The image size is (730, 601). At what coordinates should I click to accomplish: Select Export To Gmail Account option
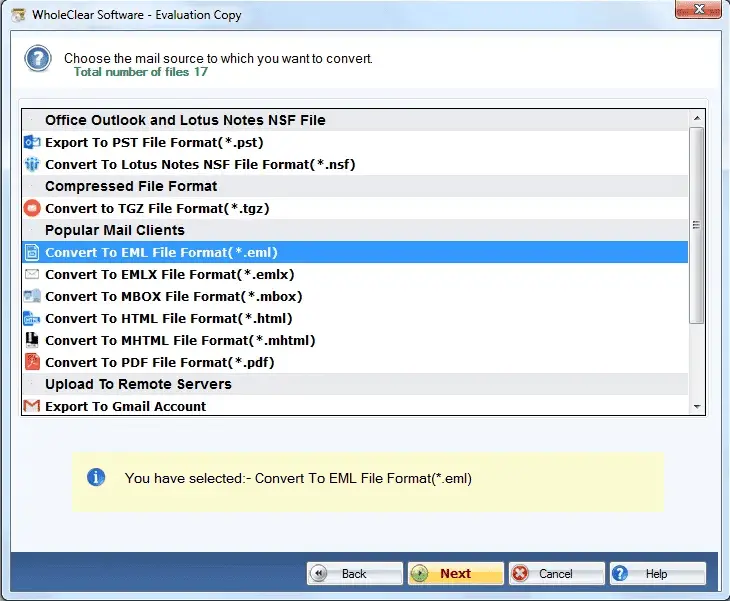[355, 405]
